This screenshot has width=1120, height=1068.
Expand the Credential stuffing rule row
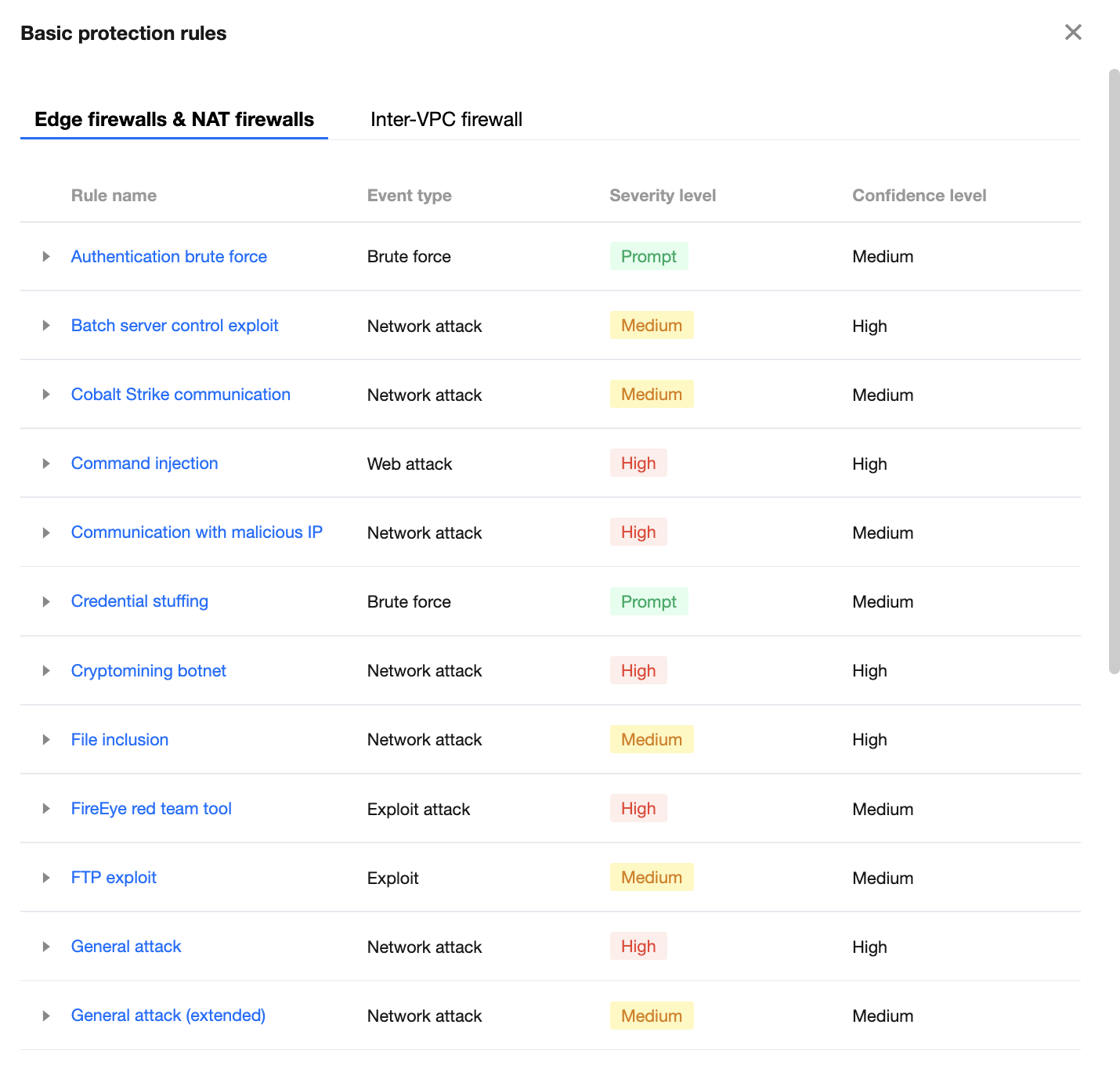pos(46,601)
